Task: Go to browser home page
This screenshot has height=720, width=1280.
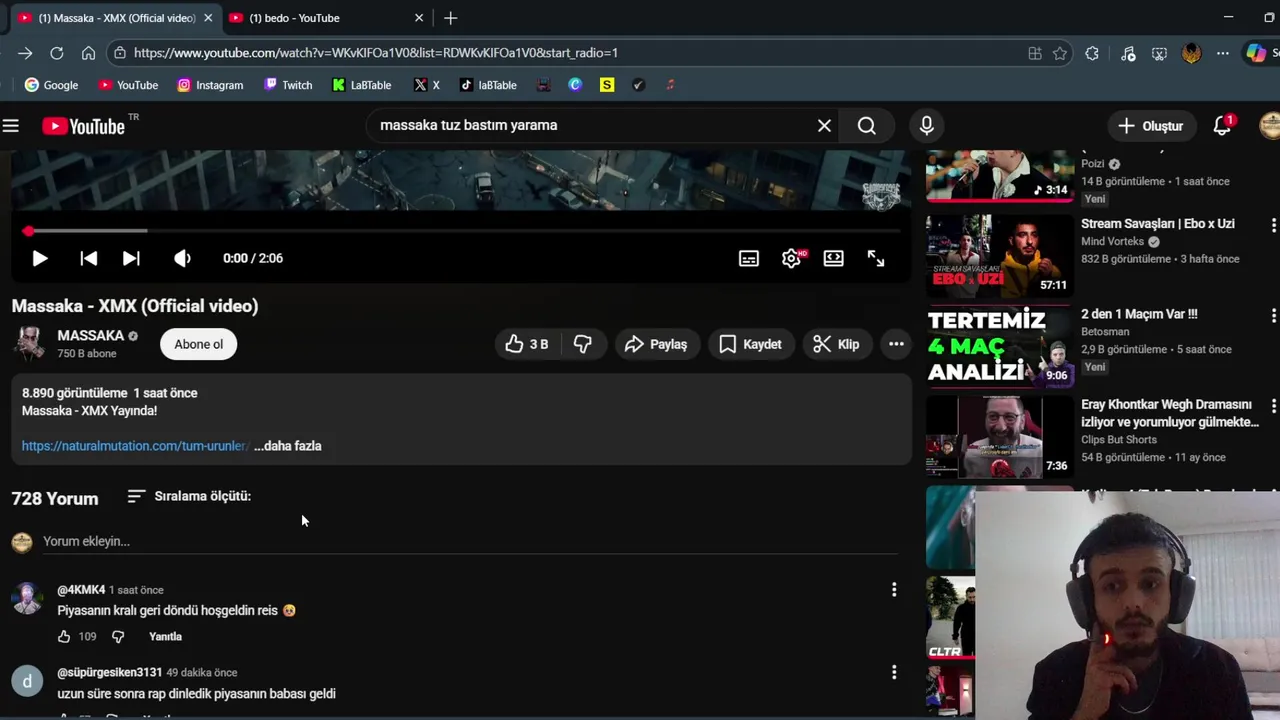Action: [88, 53]
